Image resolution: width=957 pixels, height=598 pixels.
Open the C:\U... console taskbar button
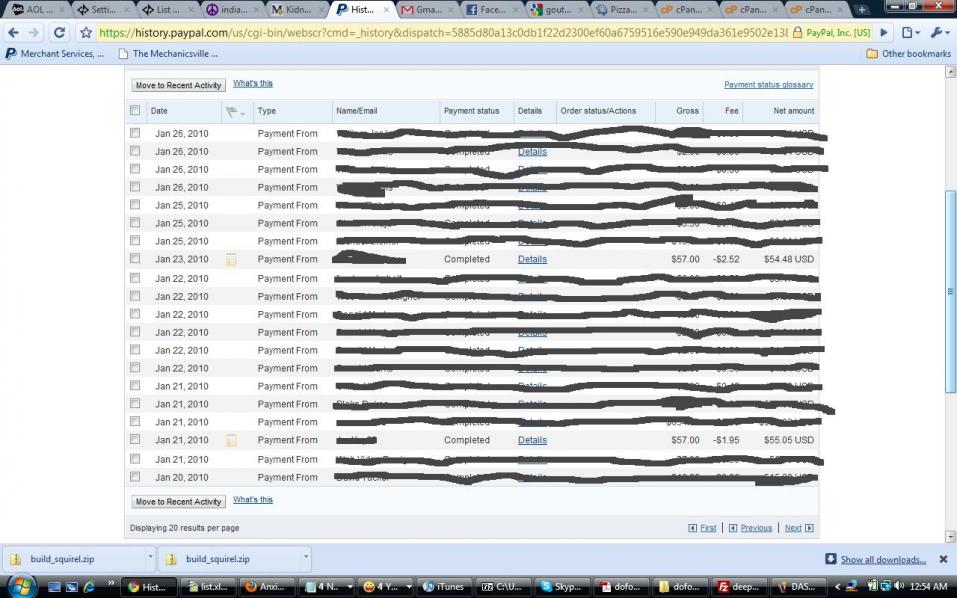pos(502,586)
